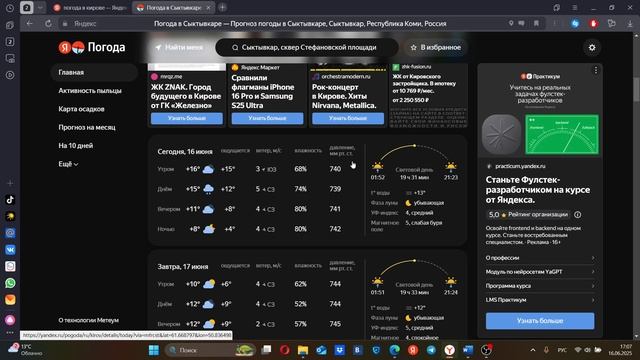Open the orange mail icon in sidebar
The image size is (640, 360).
point(10,299)
